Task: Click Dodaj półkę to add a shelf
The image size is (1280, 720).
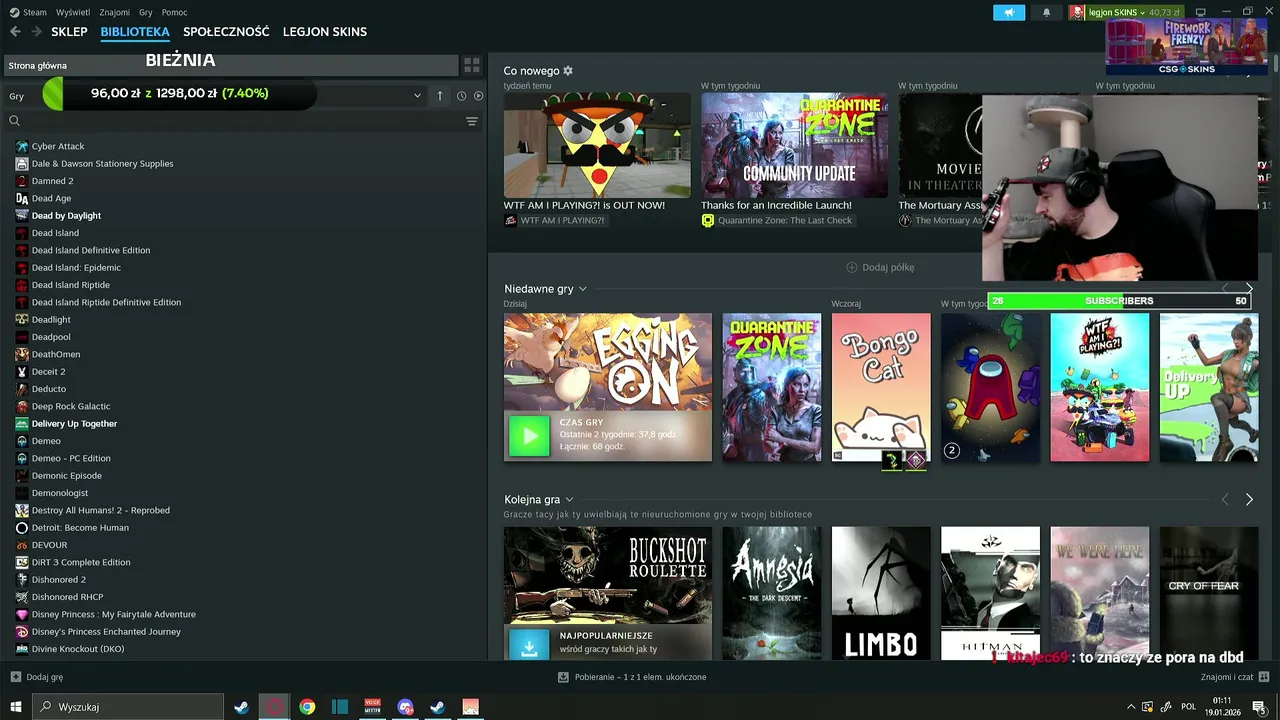Action: click(880, 267)
